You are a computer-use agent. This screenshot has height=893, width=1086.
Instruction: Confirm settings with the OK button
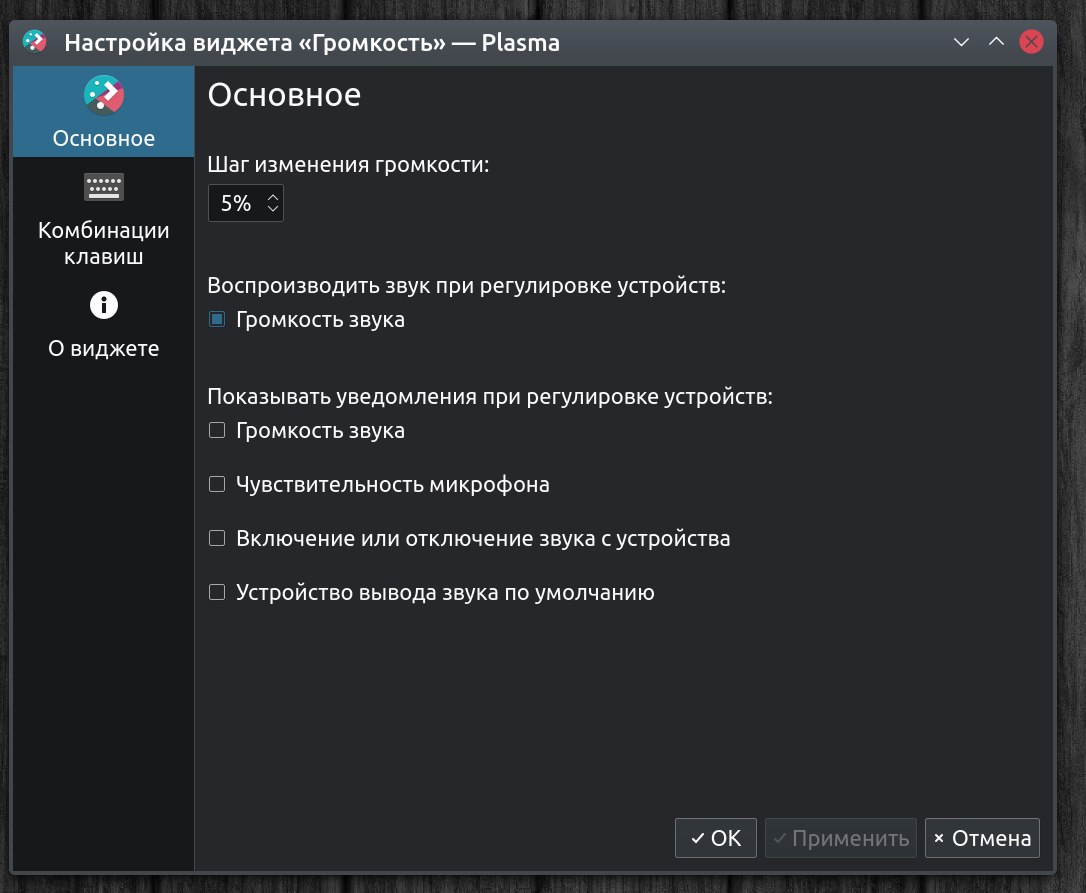(715, 838)
